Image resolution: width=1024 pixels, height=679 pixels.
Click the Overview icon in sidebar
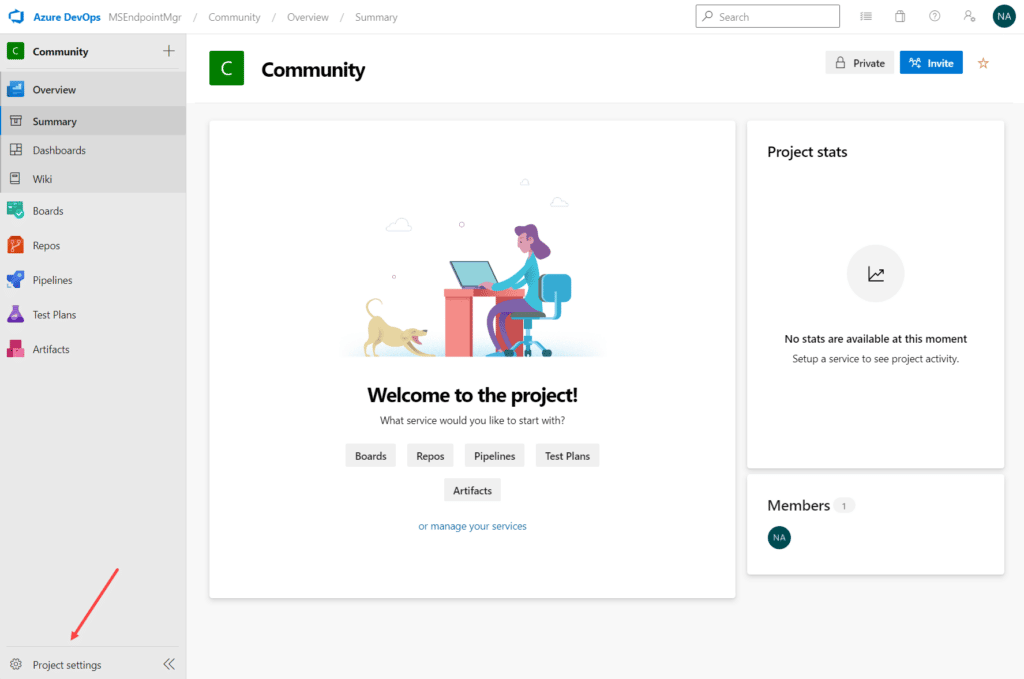(16, 89)
